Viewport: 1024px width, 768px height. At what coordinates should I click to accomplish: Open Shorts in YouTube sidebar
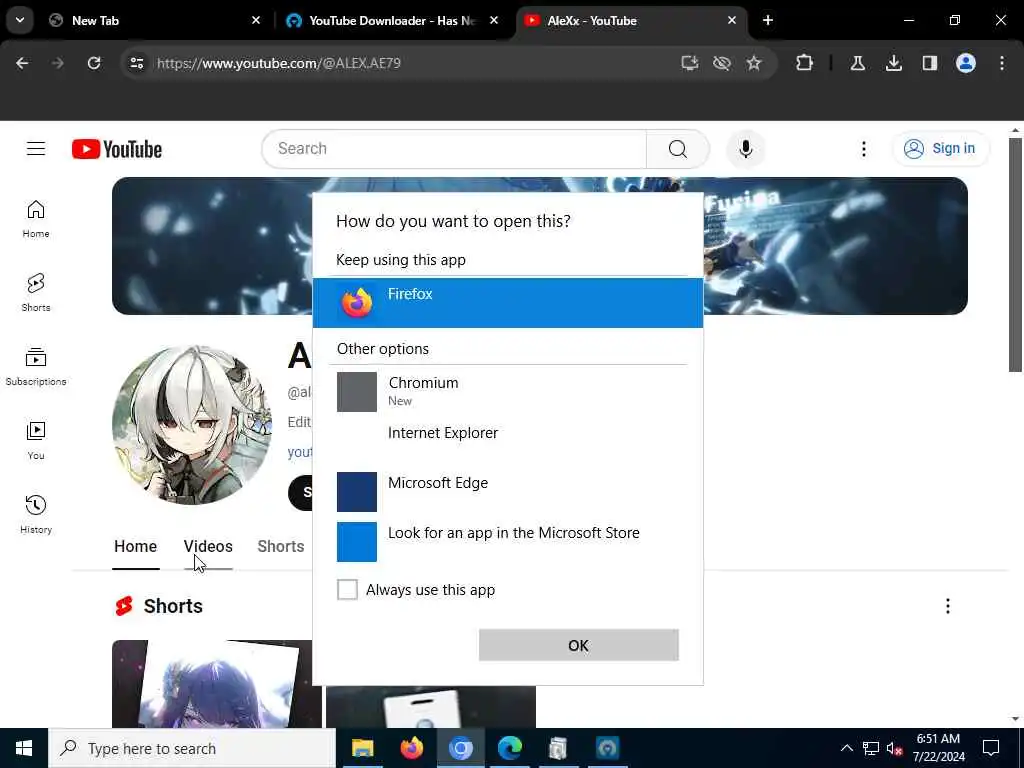[36, 293]
